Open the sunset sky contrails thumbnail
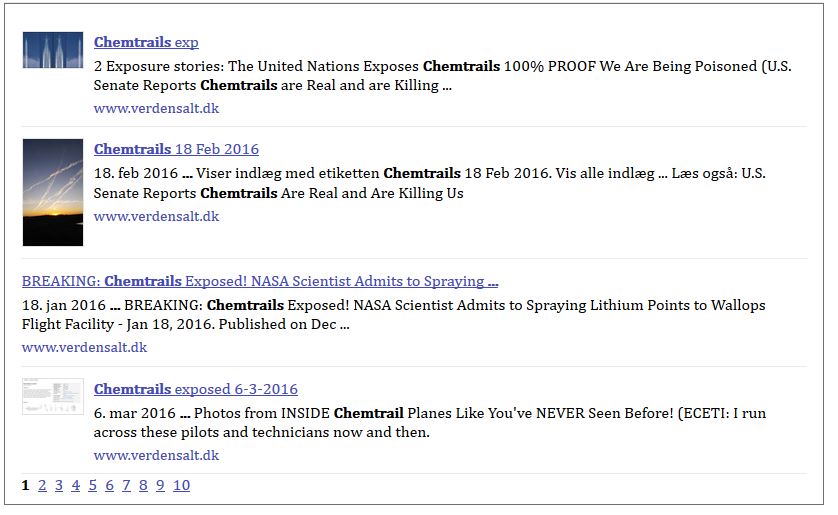 52,192
